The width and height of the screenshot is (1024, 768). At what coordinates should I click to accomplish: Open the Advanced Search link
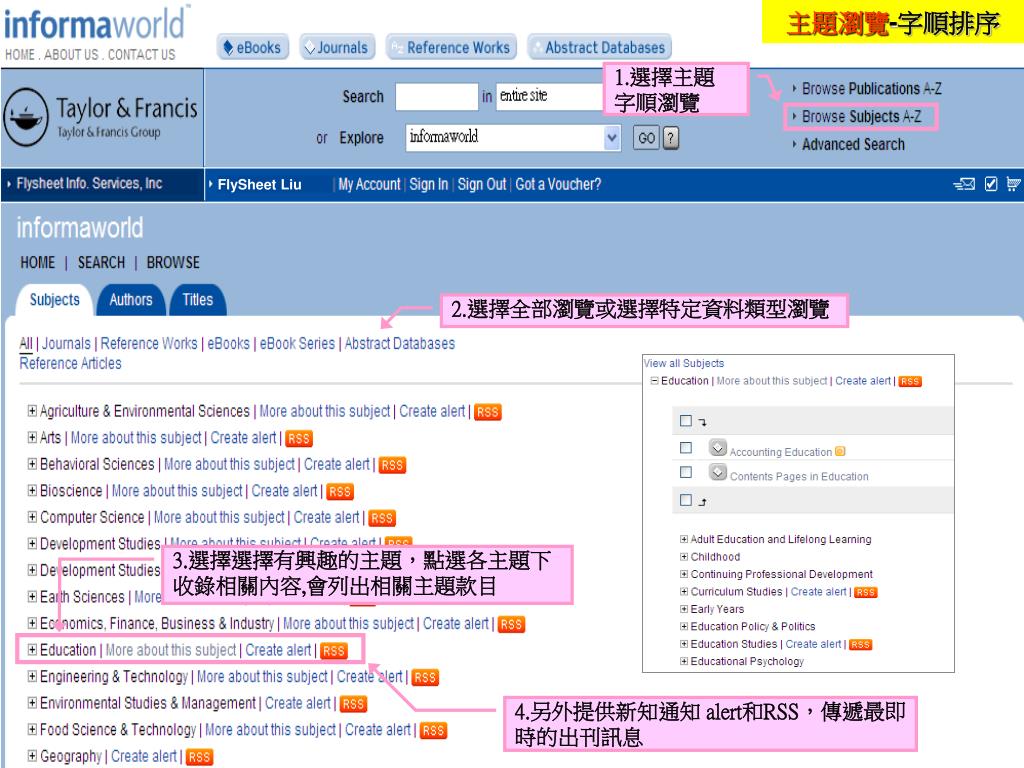pos(853,144)
